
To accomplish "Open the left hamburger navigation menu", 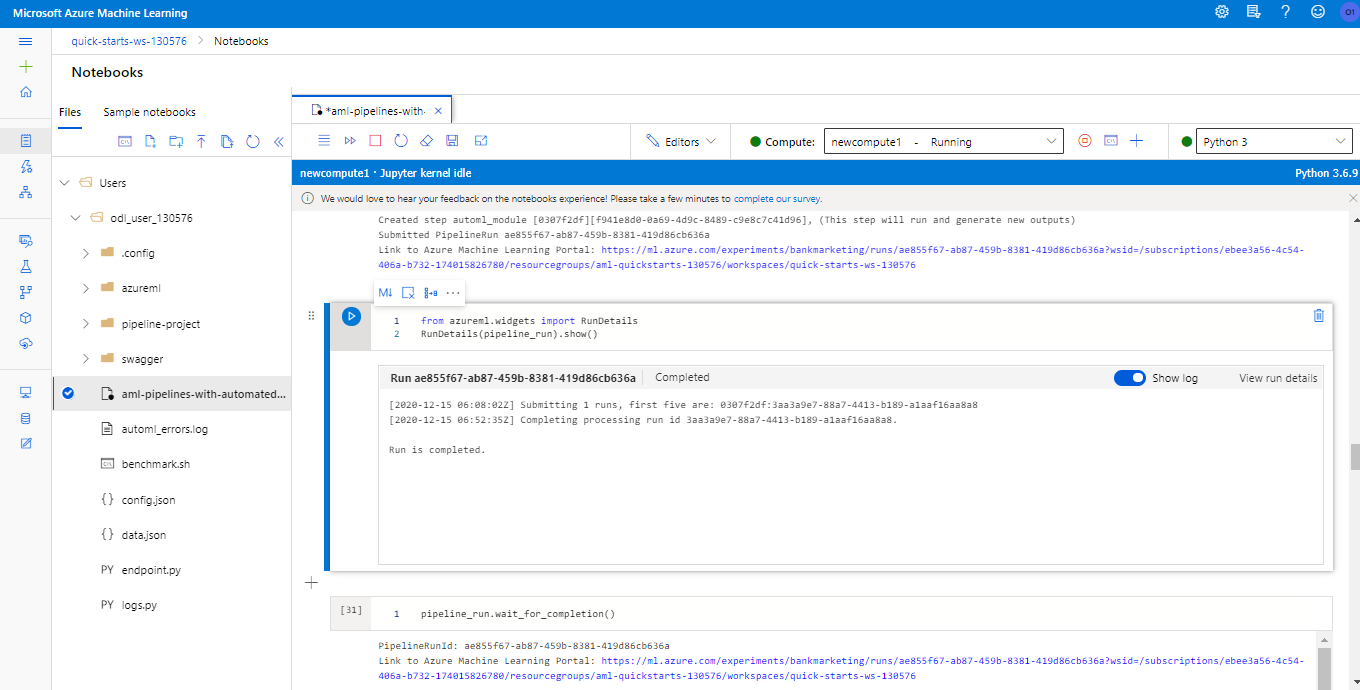I will pos(26,41).
